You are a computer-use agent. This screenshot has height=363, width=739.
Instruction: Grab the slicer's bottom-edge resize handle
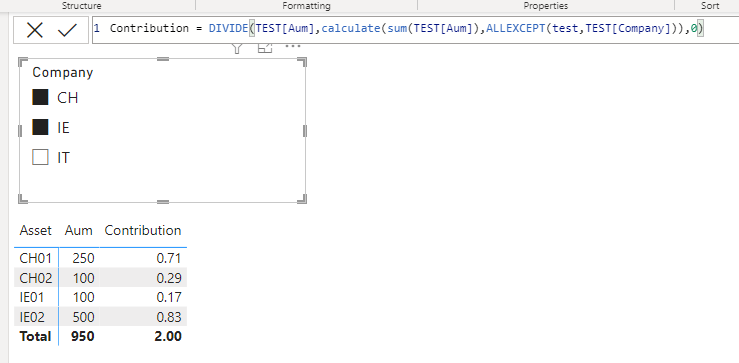coord(163,201)
